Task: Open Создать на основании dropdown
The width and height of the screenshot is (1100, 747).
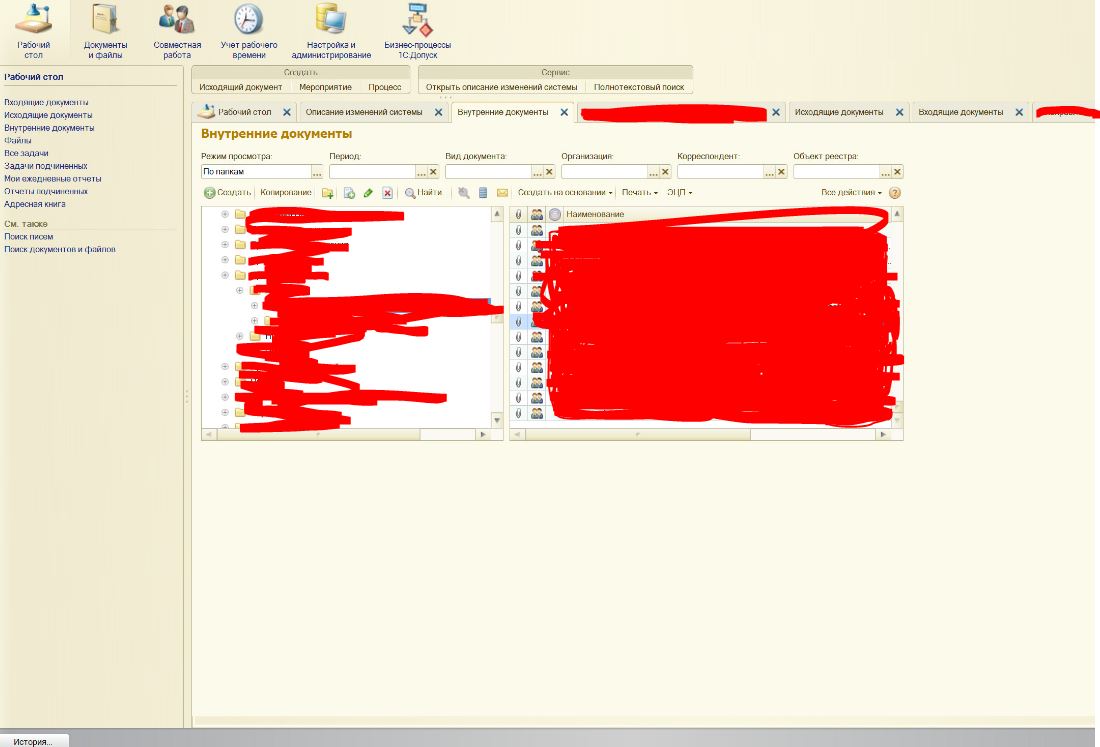Action: pos(565,192)
